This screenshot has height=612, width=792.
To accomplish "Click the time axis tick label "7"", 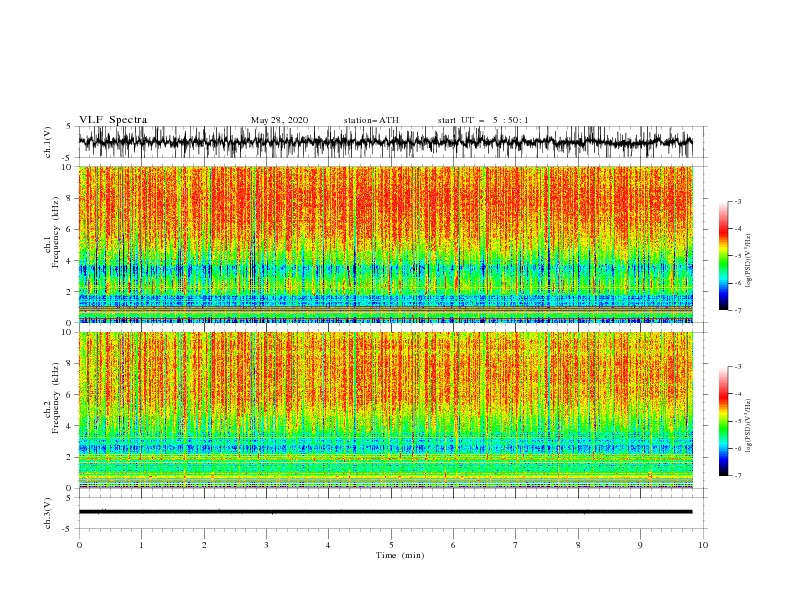I will [516, 545].
